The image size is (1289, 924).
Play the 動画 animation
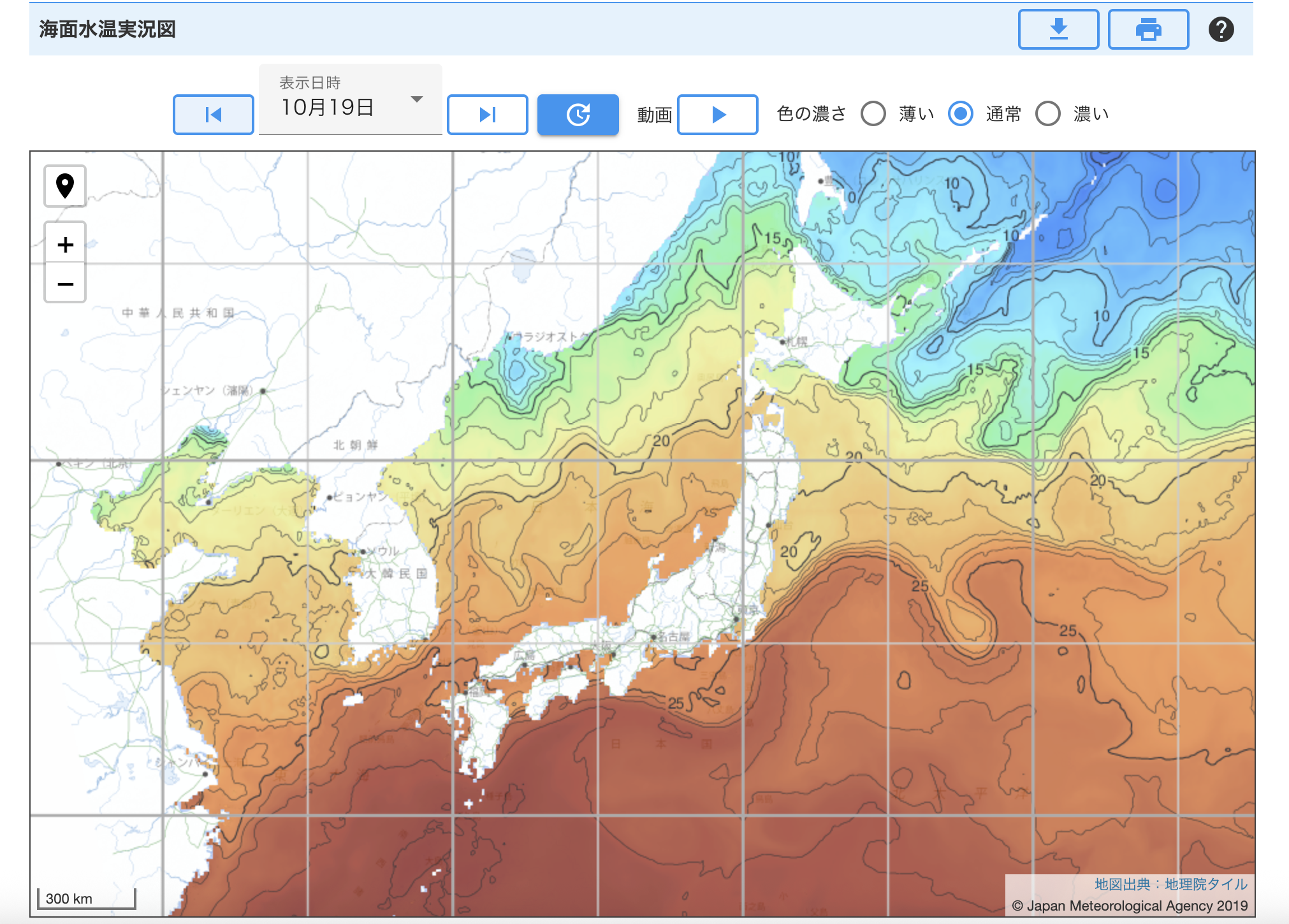coord(717,115)
